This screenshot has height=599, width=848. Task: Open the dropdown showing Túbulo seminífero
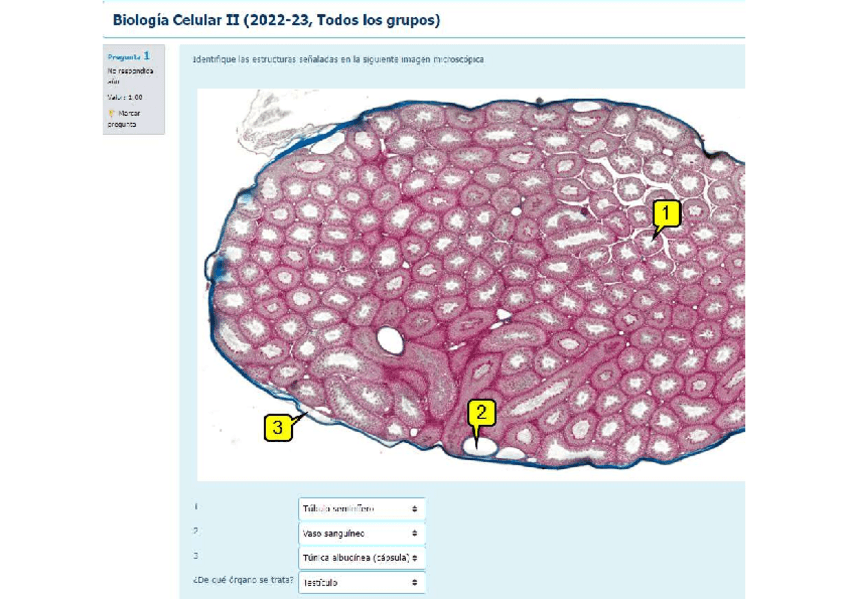[x=361, y=509]
